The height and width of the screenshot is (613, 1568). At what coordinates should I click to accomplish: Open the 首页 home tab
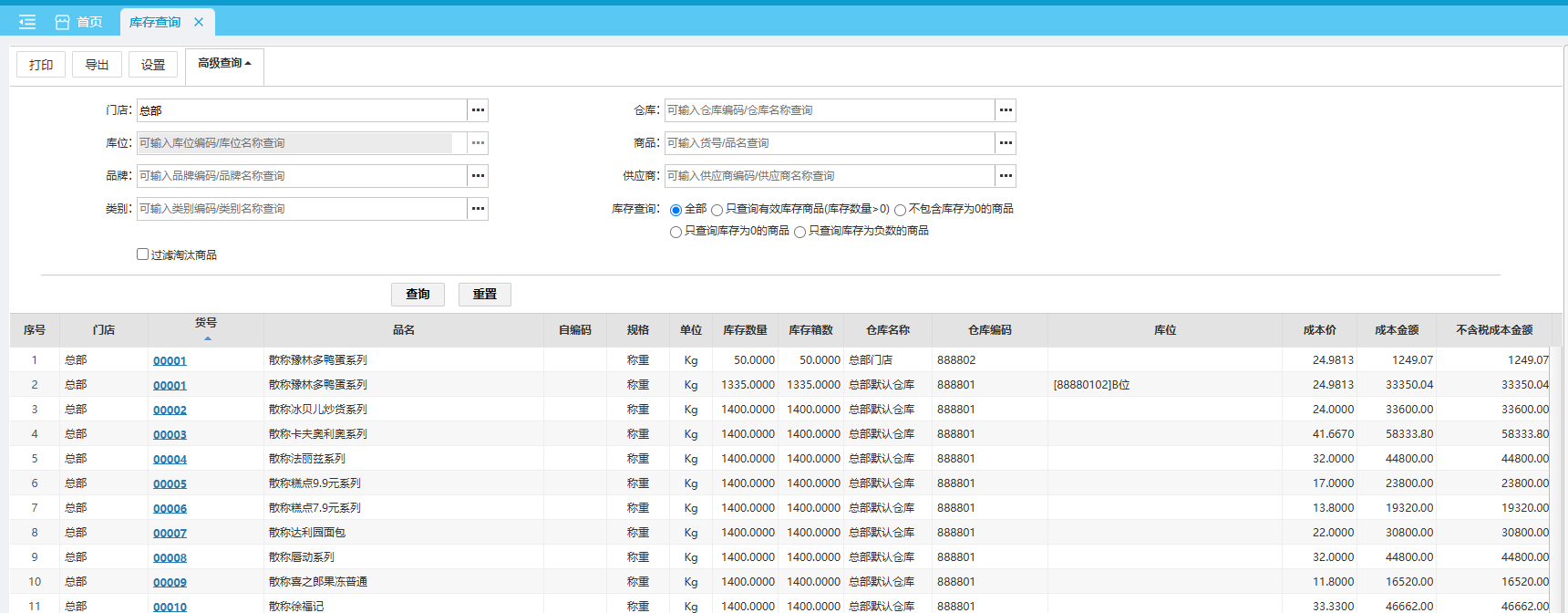coord(79,22)
